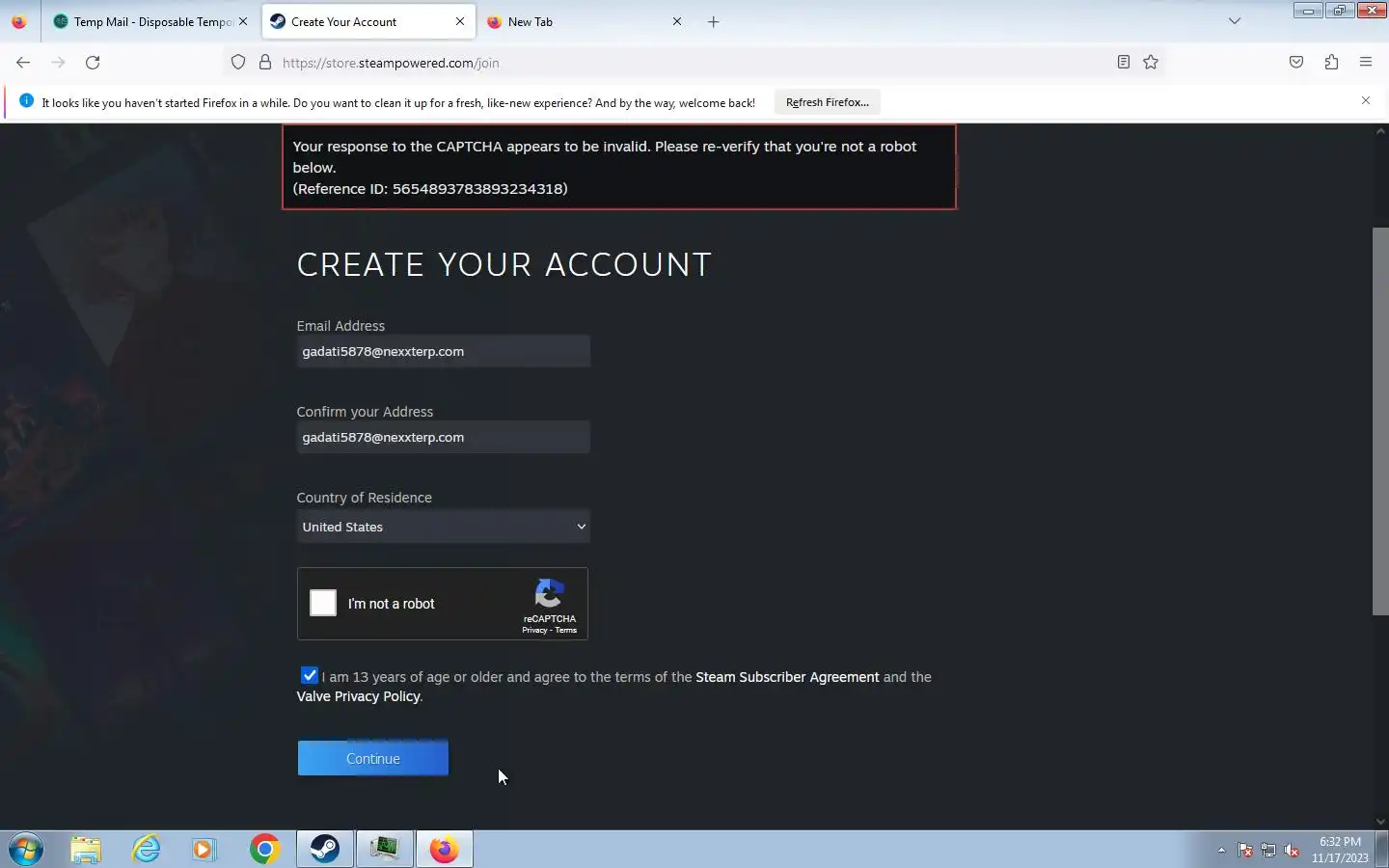
Task: Open the network tray icon
Action: (1268, 851)
